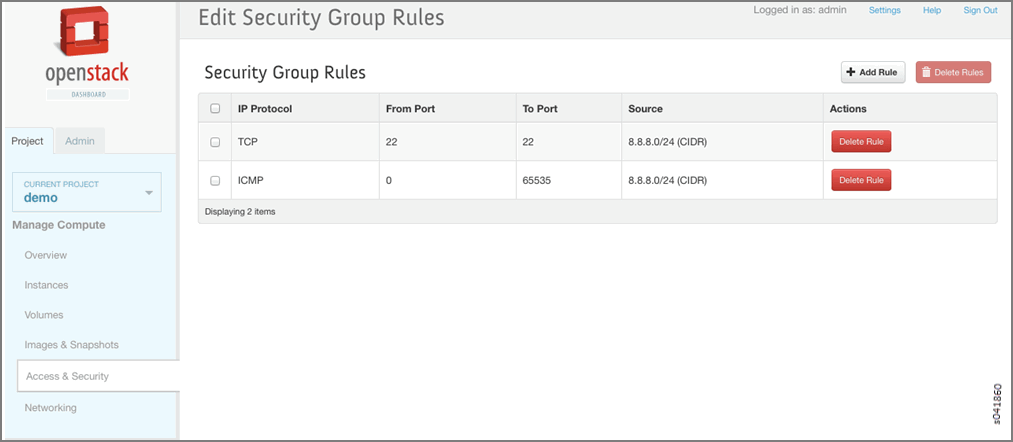
Task: Open Images & Snapshots page
Action: coord(72,345)
